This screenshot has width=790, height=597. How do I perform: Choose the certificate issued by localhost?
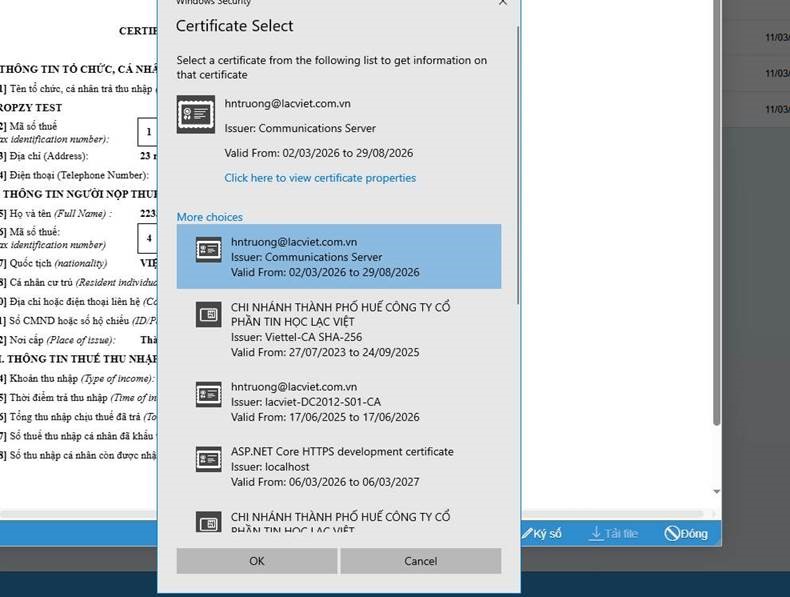(340, 467)
